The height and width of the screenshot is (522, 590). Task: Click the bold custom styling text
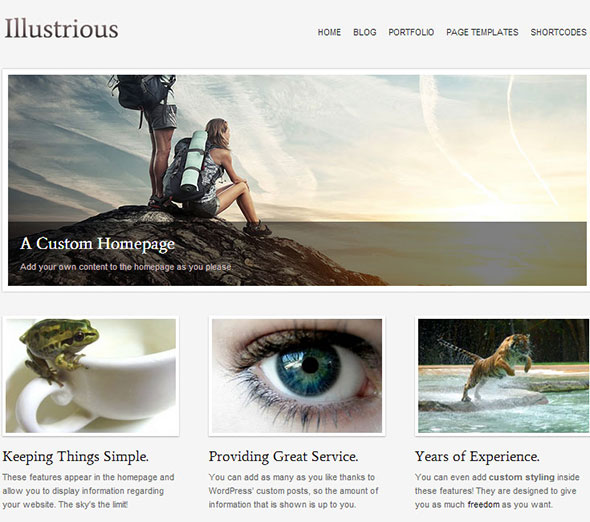(522, 477)
